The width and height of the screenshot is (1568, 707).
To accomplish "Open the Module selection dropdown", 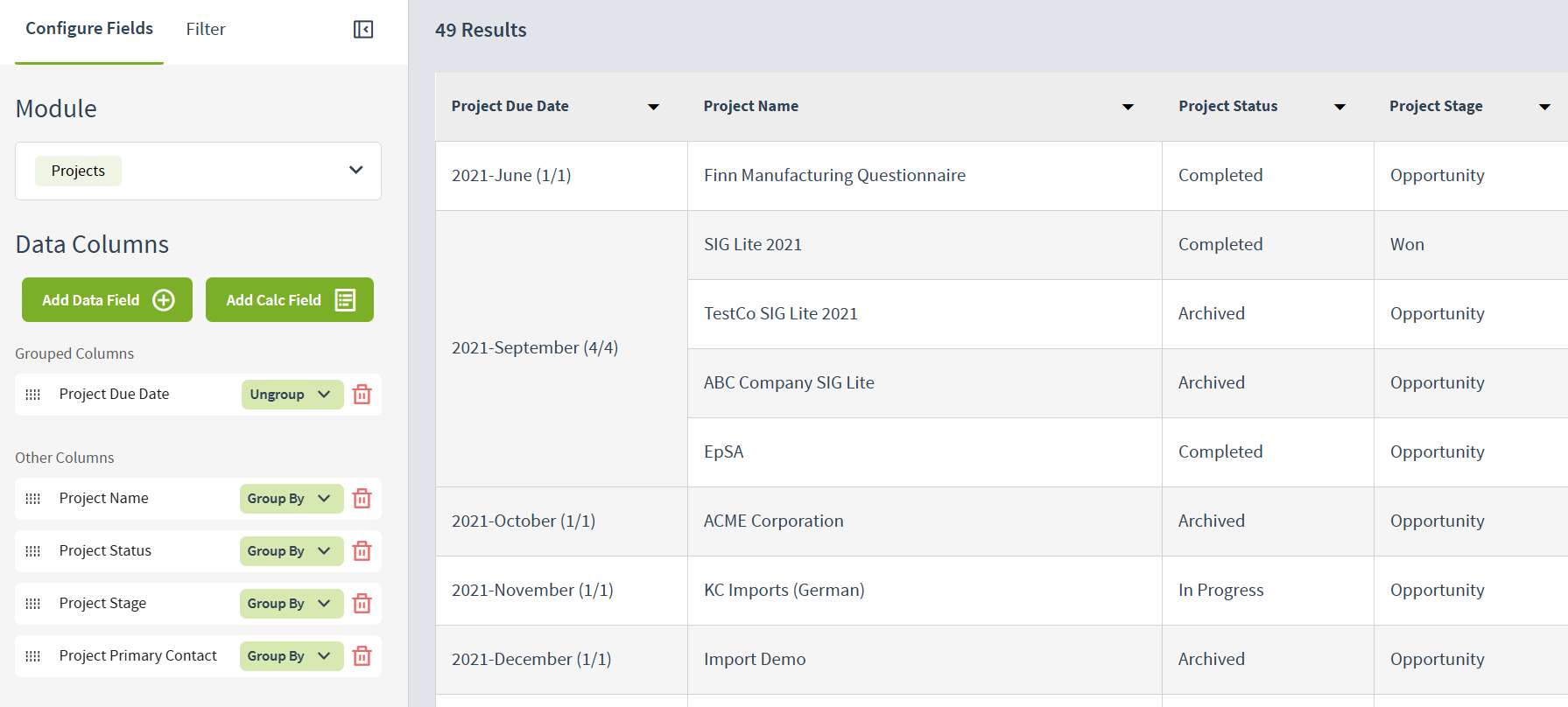I will tap(355, 171).
